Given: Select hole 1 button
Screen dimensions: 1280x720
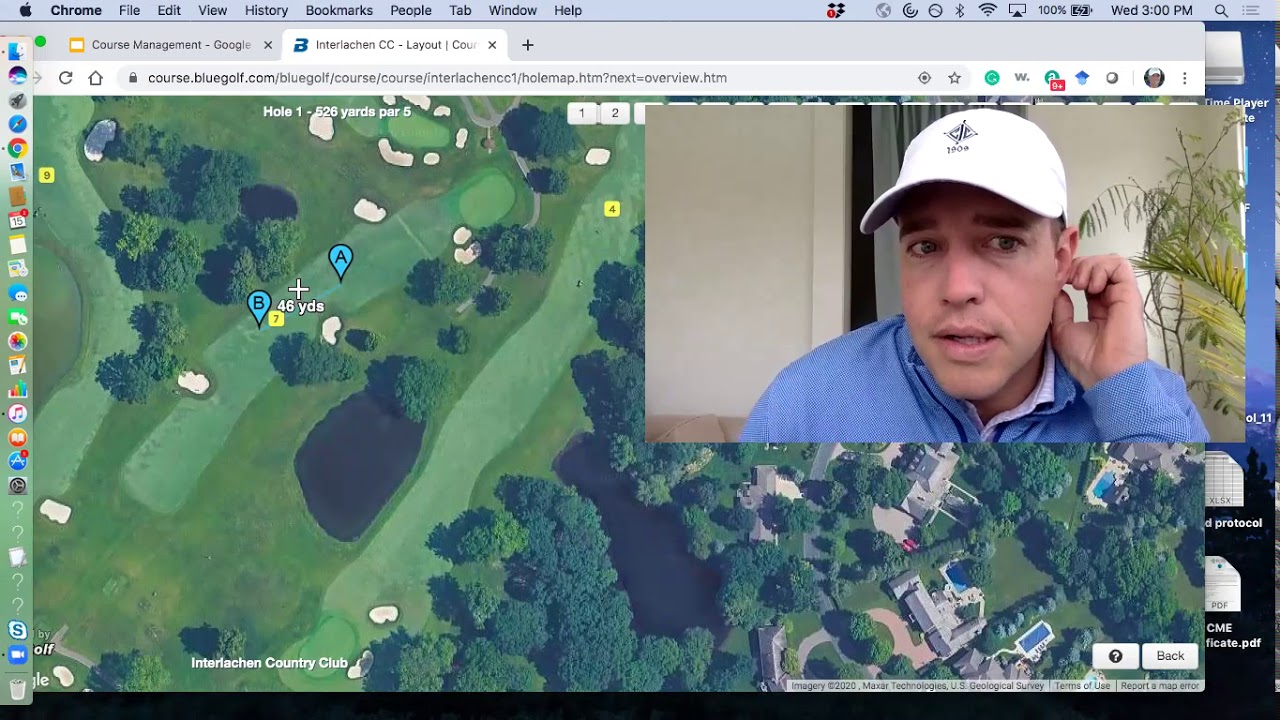Looking at the screenshot, I should coord(582,113).
